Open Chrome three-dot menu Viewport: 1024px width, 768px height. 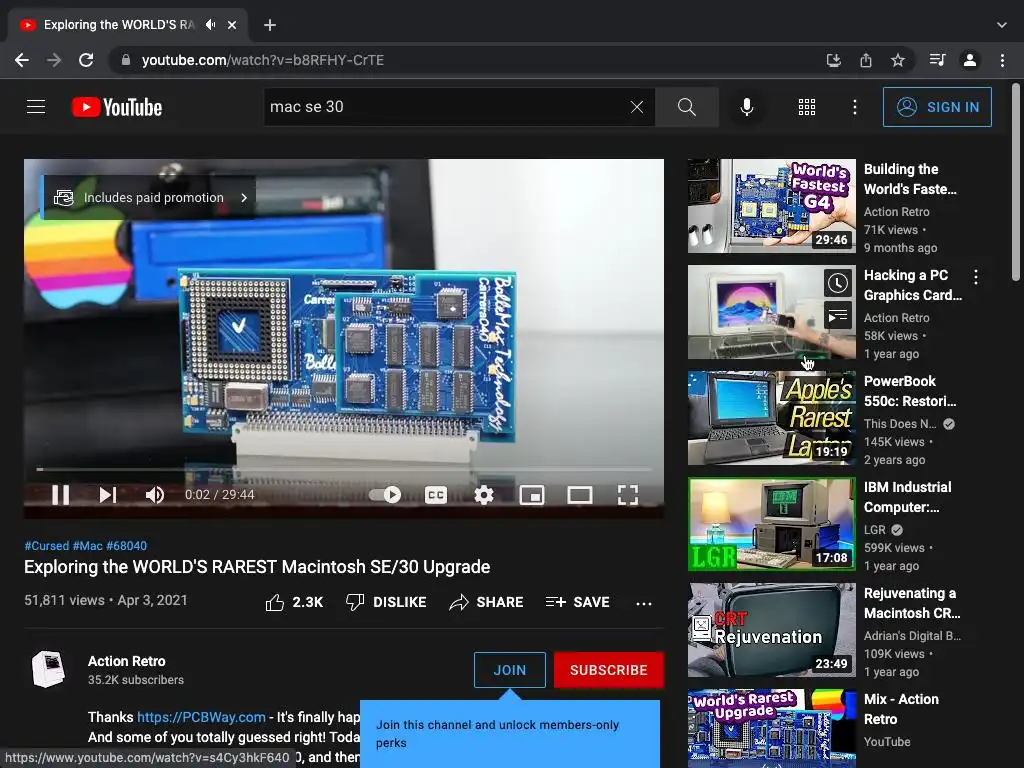1002,60
